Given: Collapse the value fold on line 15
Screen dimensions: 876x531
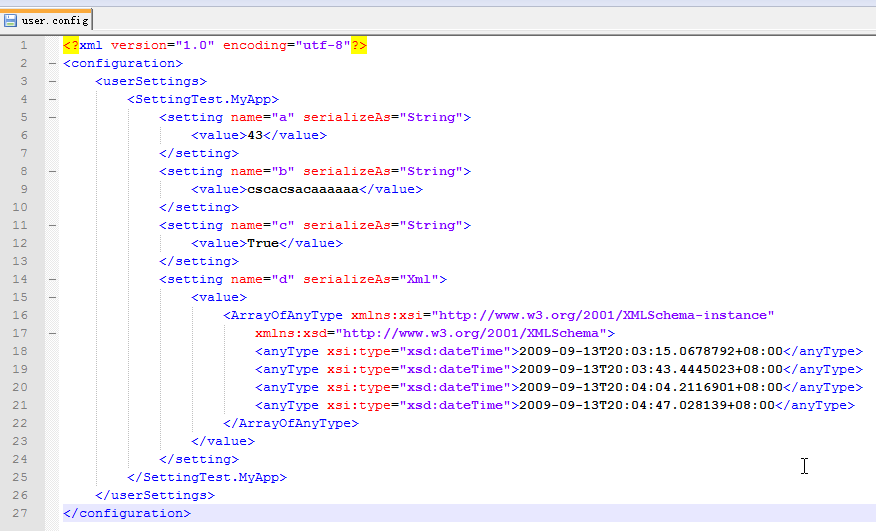Looking at the screenshot, I should click(52, 297).
